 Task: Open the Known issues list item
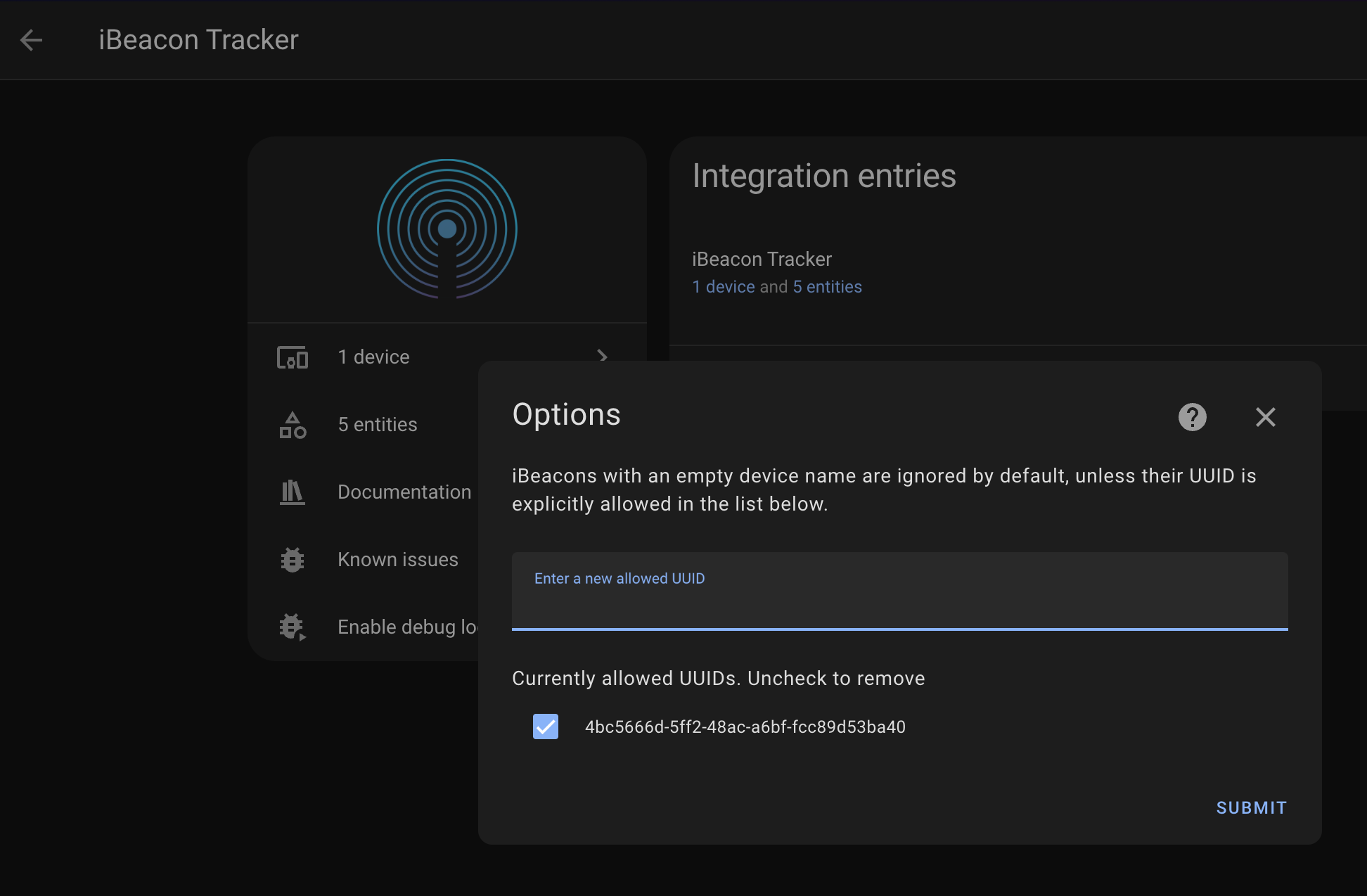coord(364,560)
